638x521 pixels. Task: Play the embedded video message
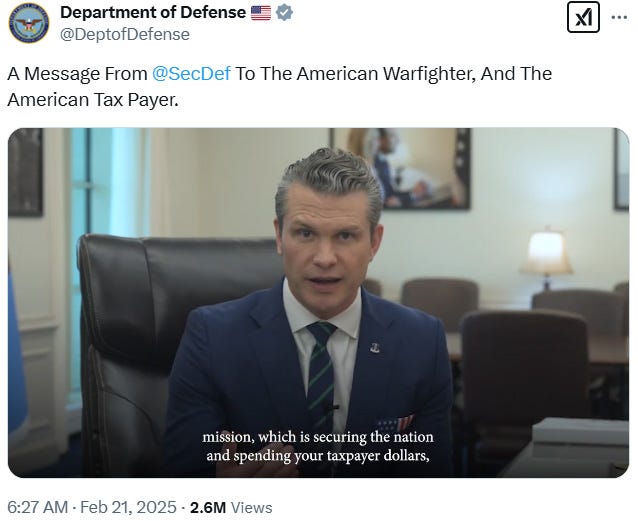point(319,302)
